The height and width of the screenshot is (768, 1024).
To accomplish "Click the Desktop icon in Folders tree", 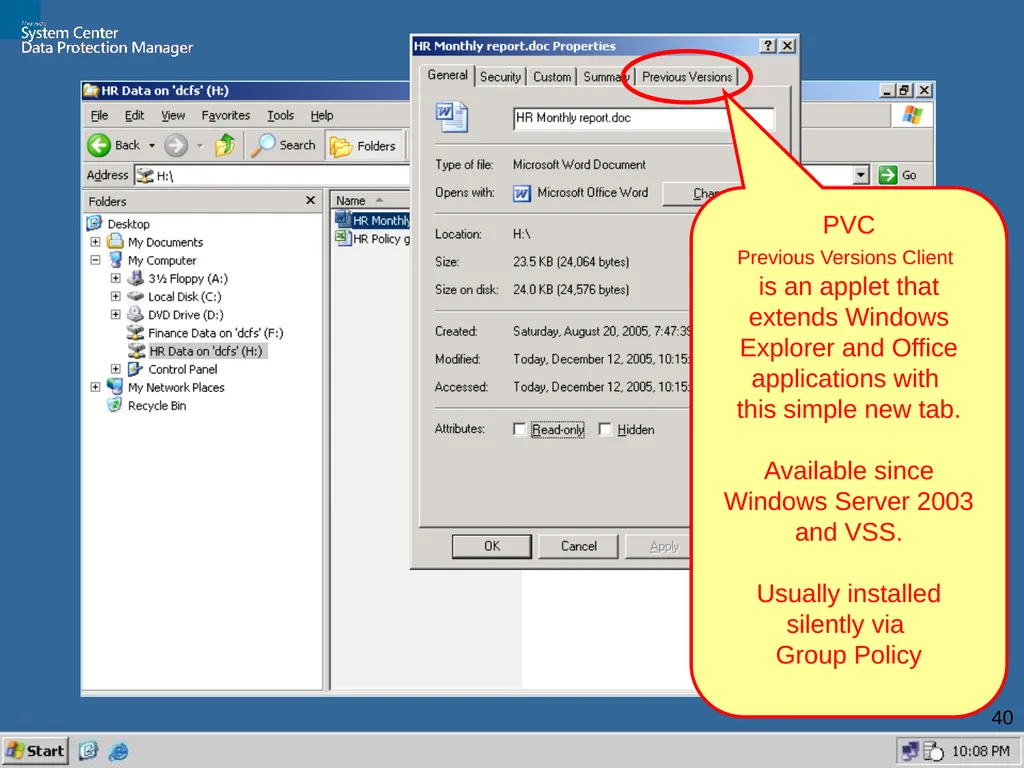I will click(95, 223).
